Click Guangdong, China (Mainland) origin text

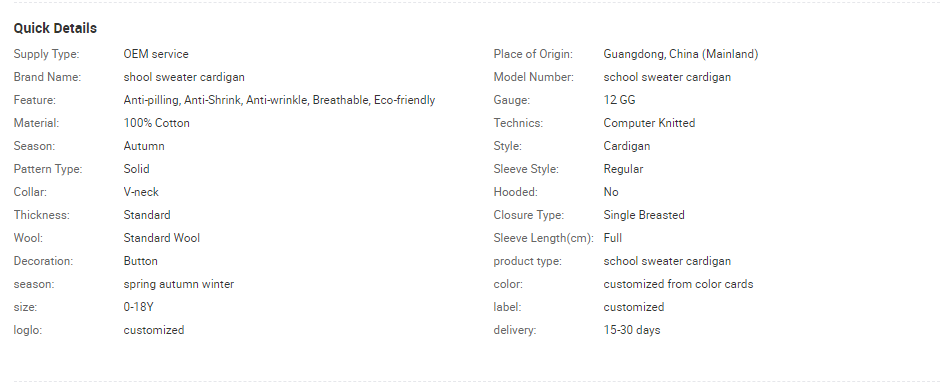pyautogui.click(x=680, y=54)
